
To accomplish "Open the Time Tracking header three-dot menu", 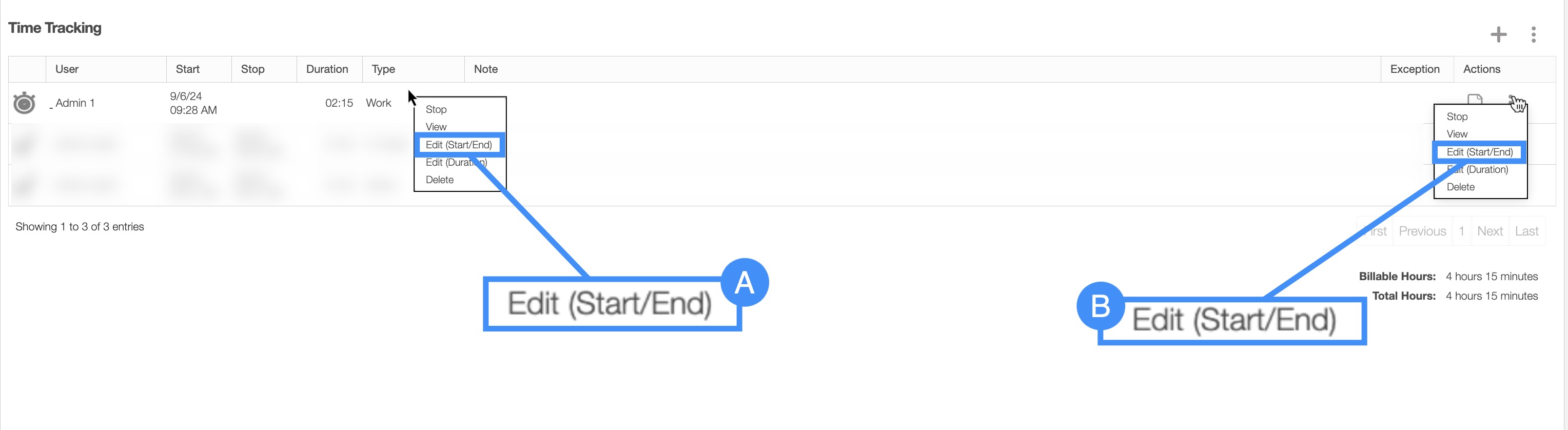I will coord(1533,35).
